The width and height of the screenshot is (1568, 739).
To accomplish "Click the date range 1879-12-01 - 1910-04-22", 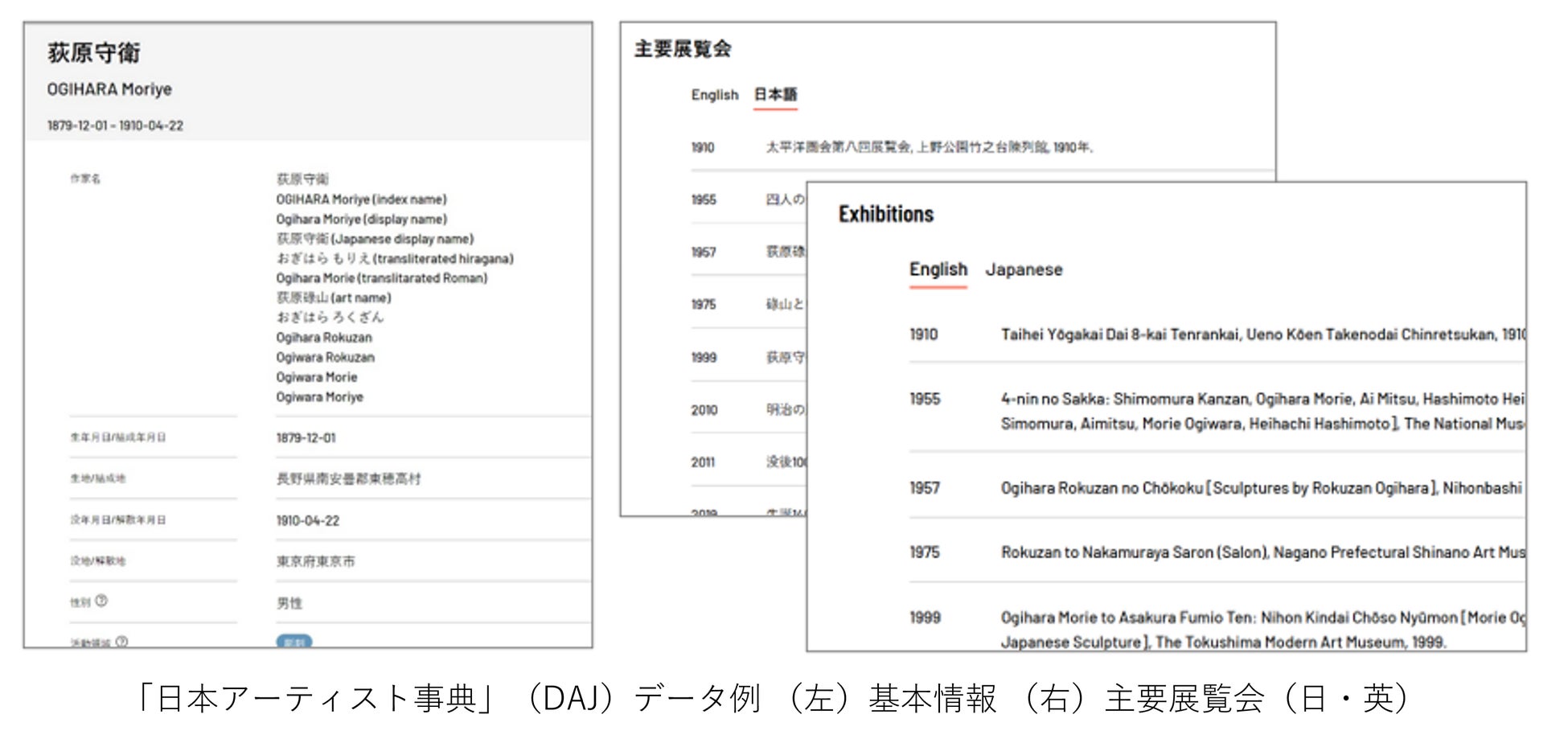I will click(x=115, y=125).
